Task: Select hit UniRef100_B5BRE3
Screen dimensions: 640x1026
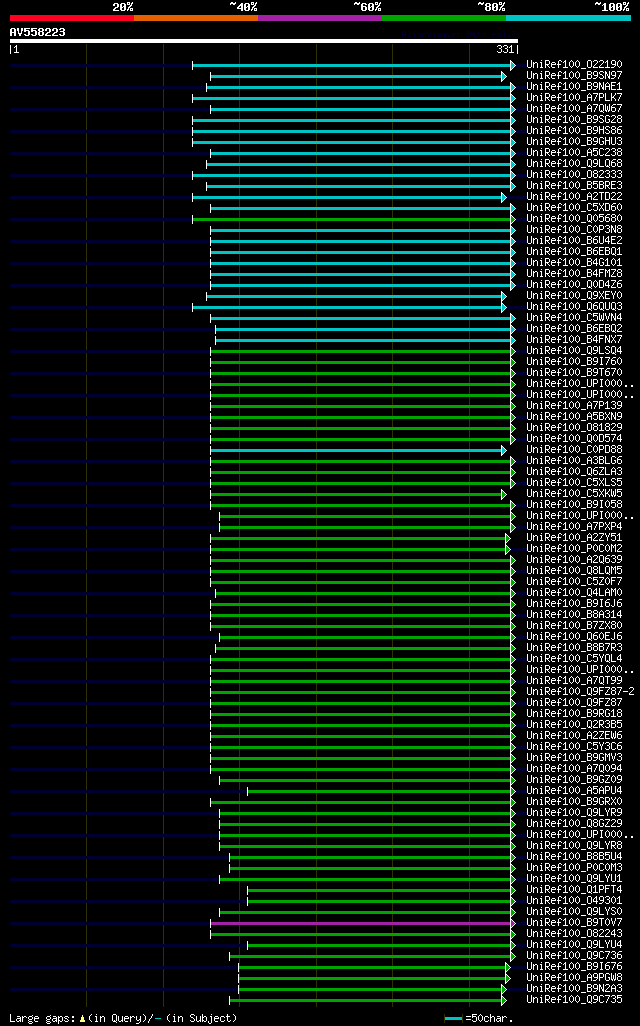Action: coord(574,185)
